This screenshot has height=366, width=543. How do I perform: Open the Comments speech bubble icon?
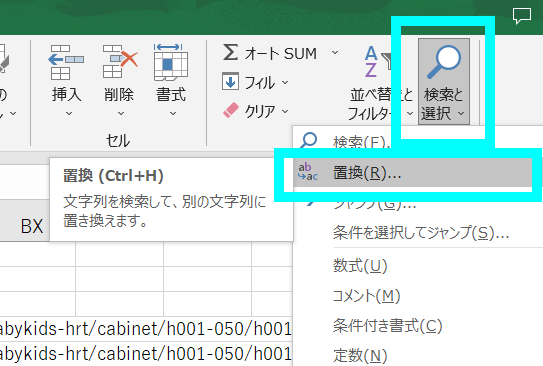522,16
